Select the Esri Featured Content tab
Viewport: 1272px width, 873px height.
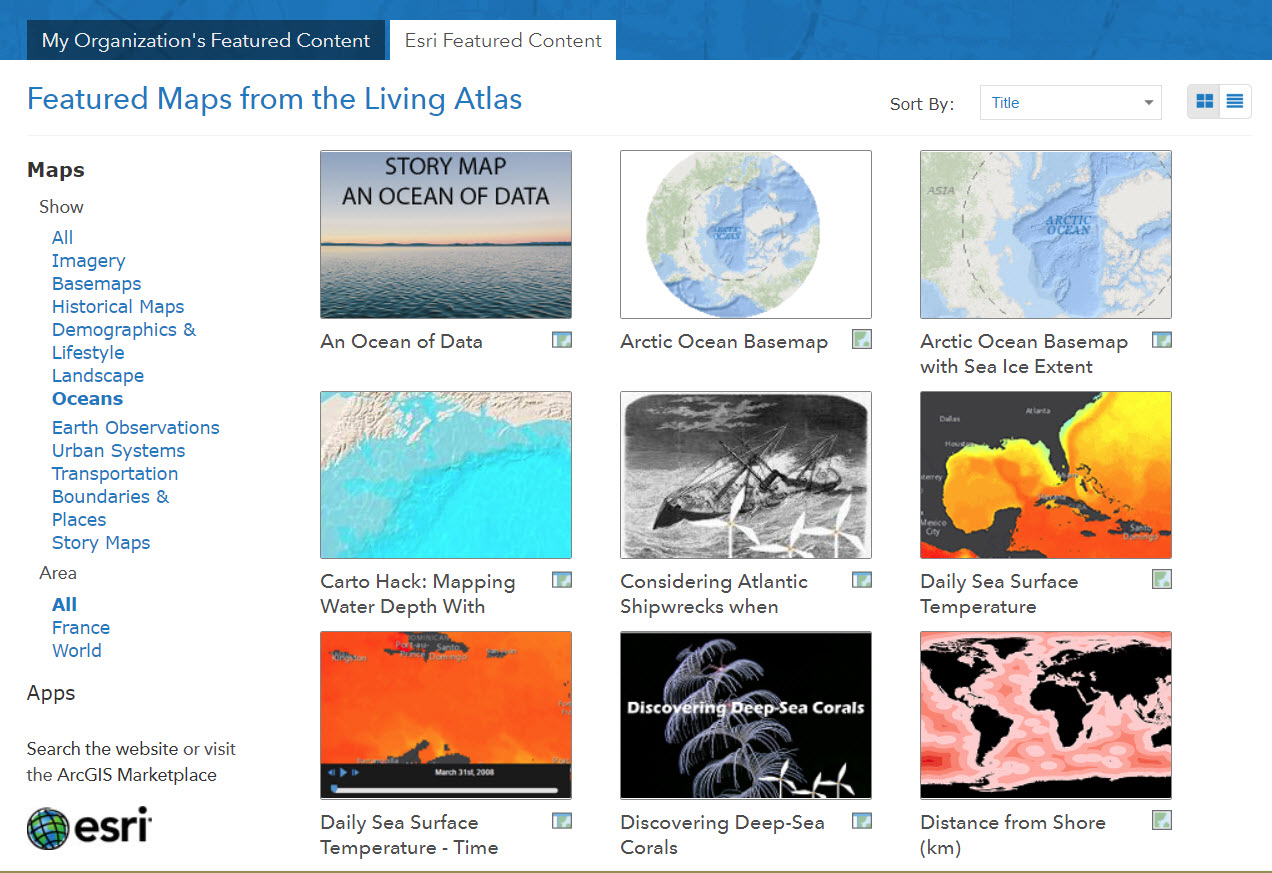[x=503, y=41]
